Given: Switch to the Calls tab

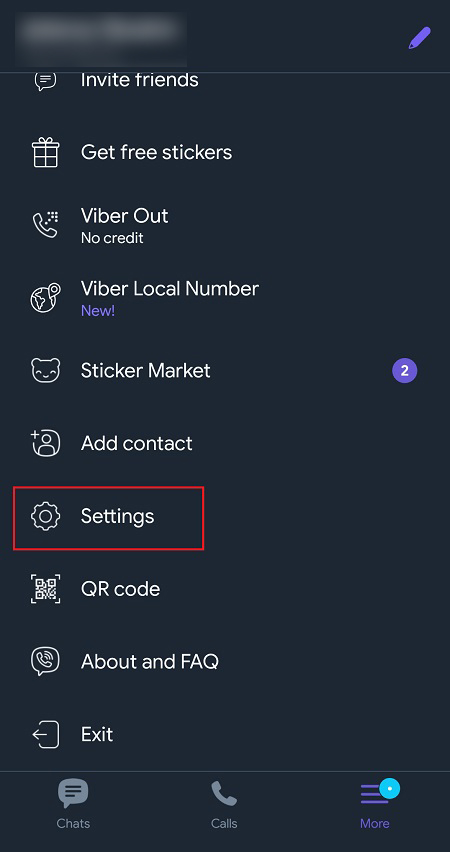Looking at the screenshot, I should [224, 804].
